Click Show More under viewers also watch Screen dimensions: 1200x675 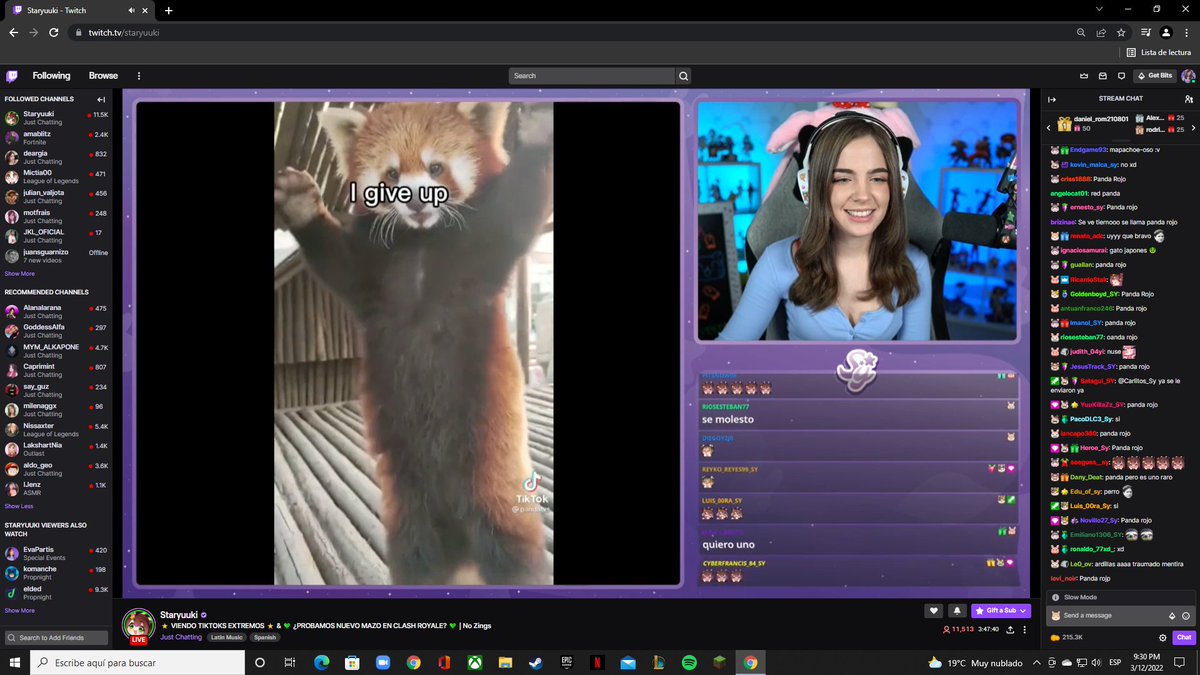(19, 610)
